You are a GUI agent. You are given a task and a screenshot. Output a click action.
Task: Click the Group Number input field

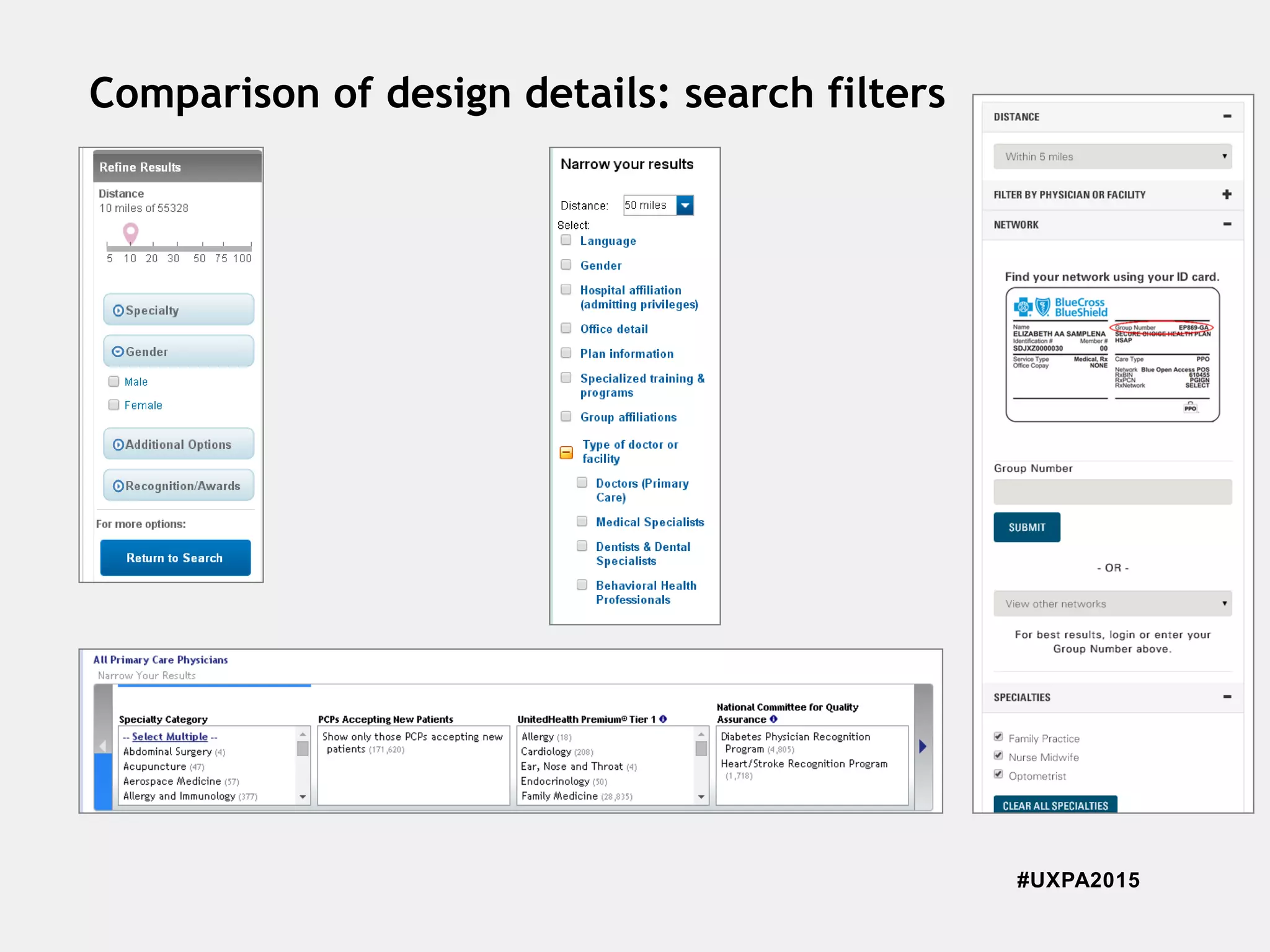[x=1112, y=492]
